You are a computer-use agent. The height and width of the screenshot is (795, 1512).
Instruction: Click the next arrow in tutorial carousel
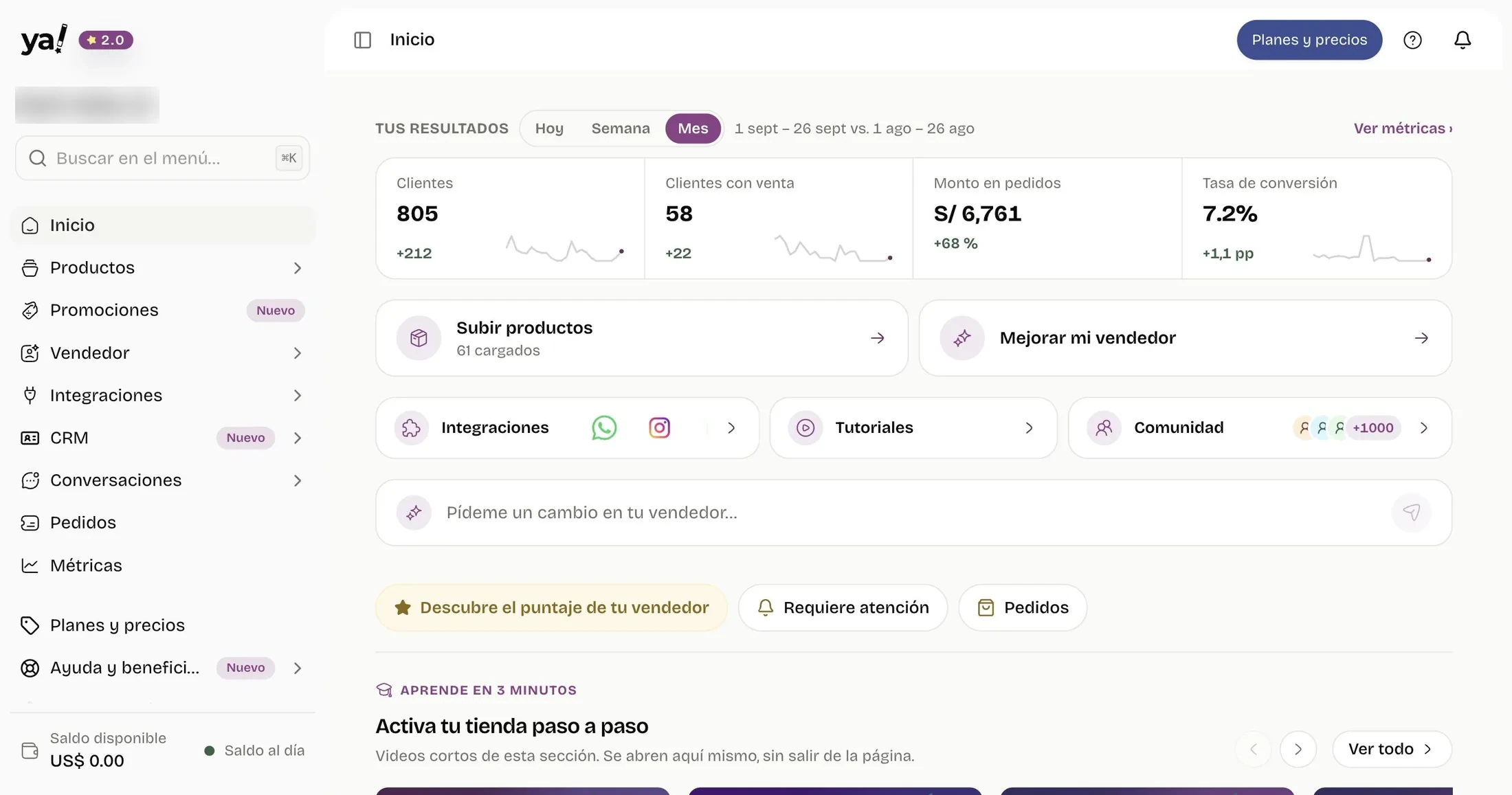(1298, 749)
